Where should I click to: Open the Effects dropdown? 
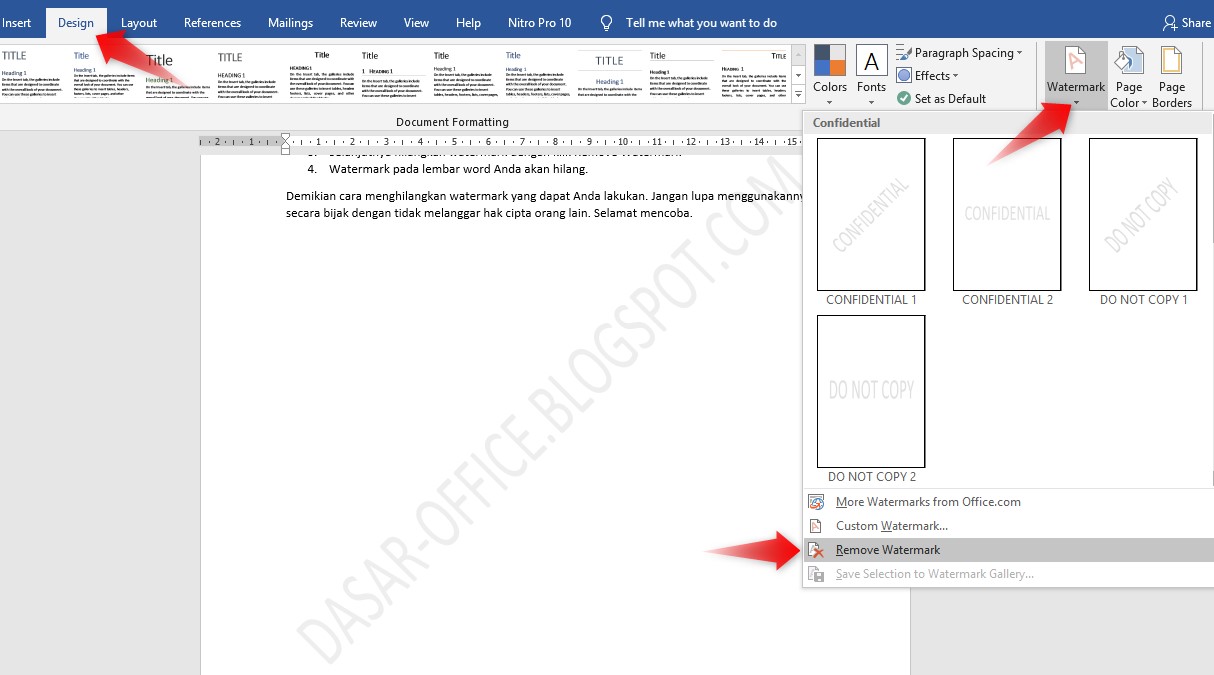(x=927, y=76)
